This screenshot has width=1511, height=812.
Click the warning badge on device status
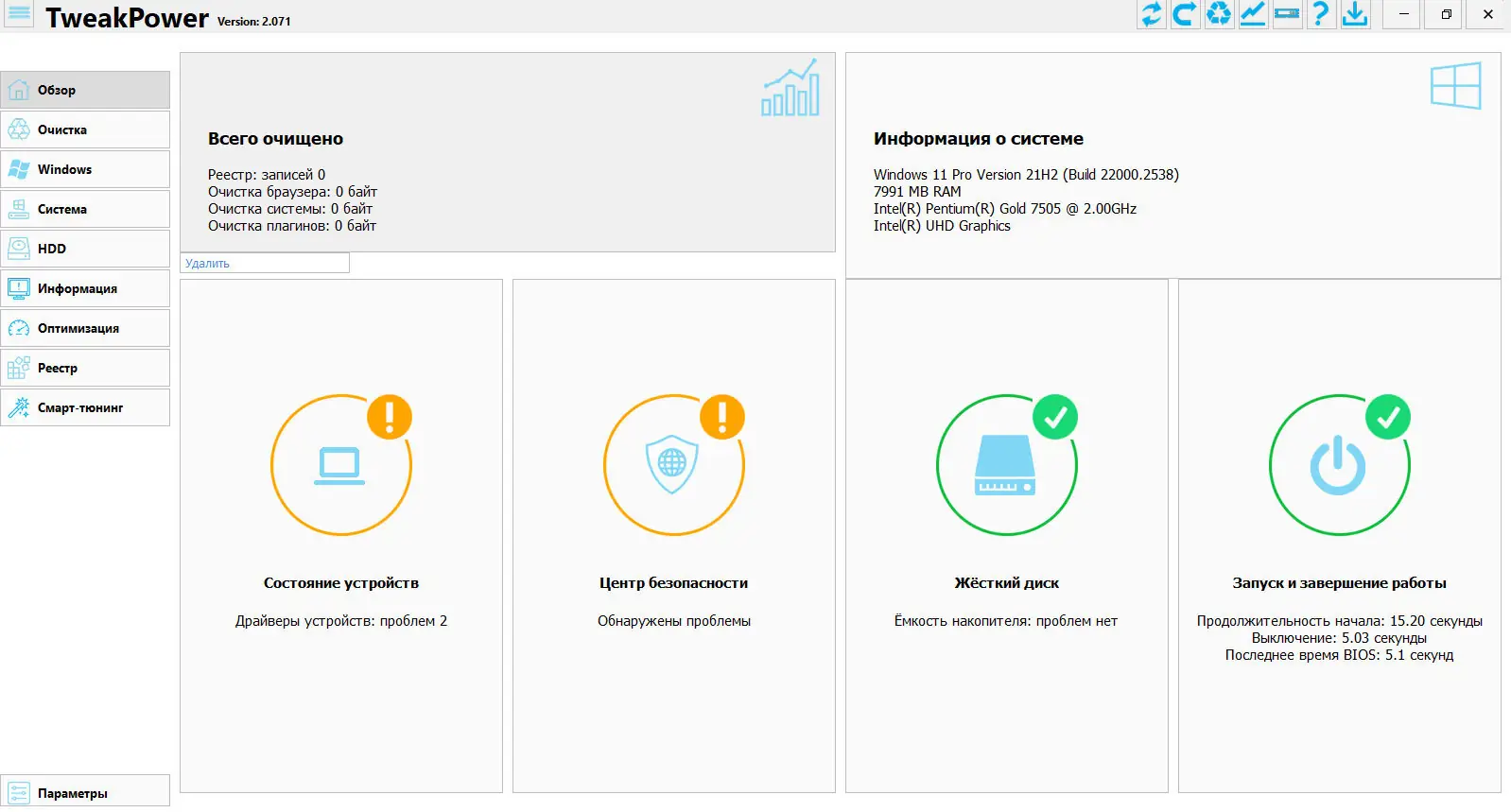[390, 417]
